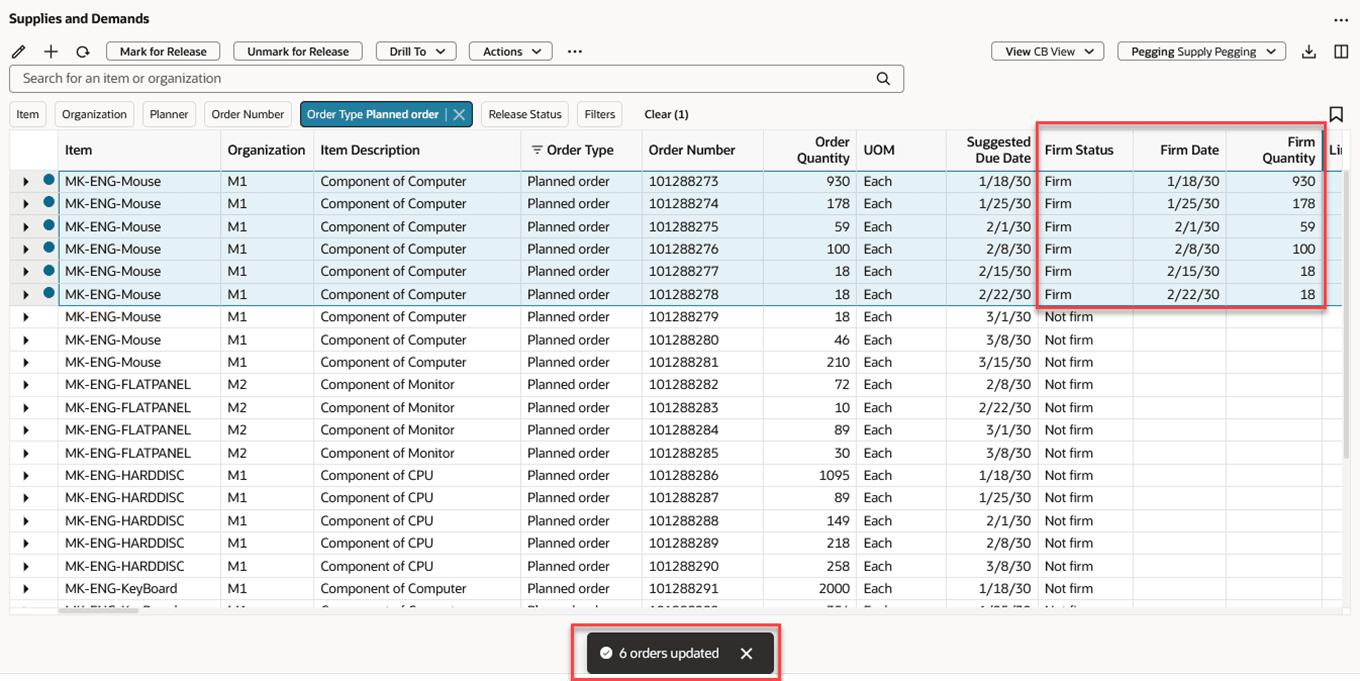This screenshot has width=1360, height=681.
Task: Remove the Order Type Planned order filter
Action: click(459, 115)
